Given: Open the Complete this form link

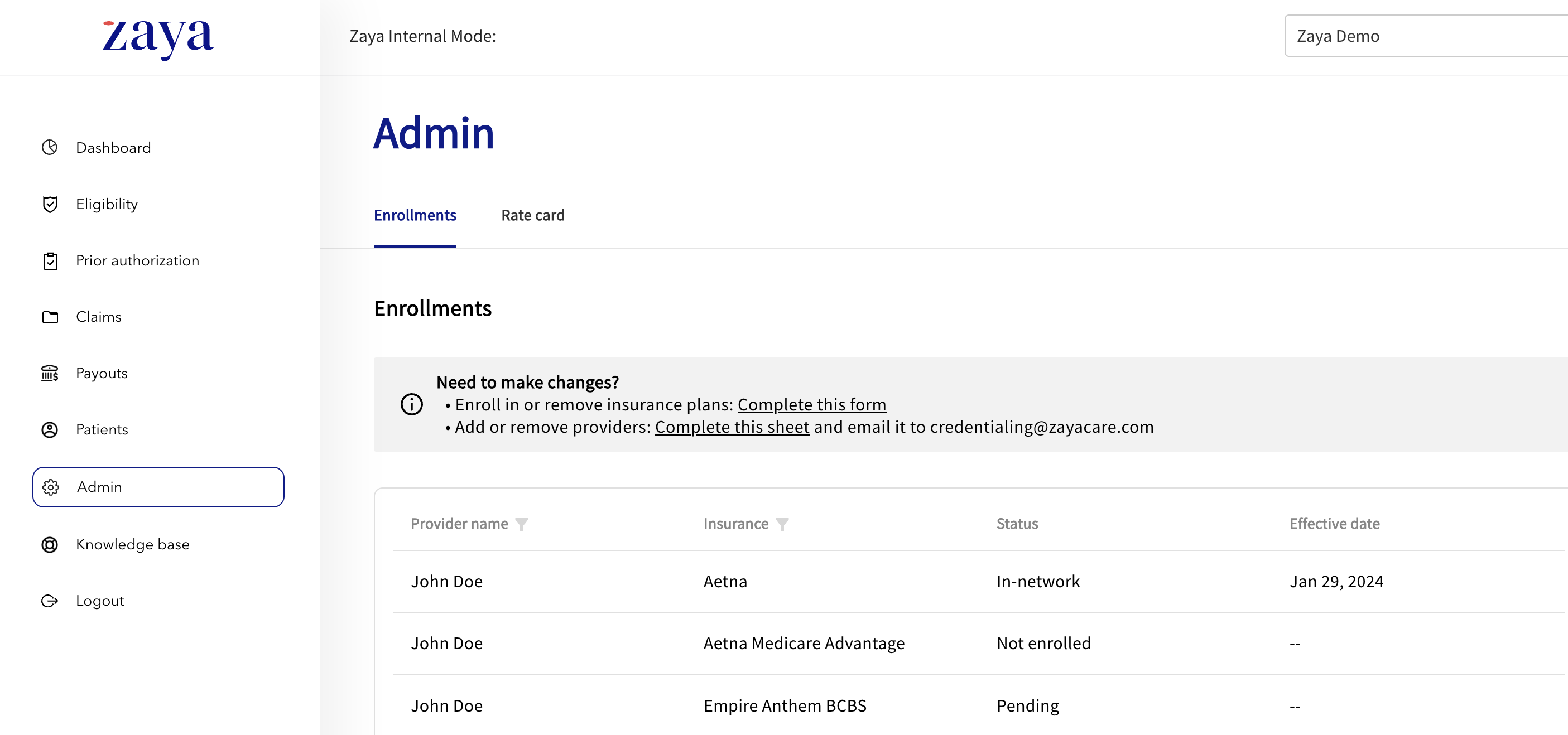Looking at the screenshot, I should pos(811,405).
